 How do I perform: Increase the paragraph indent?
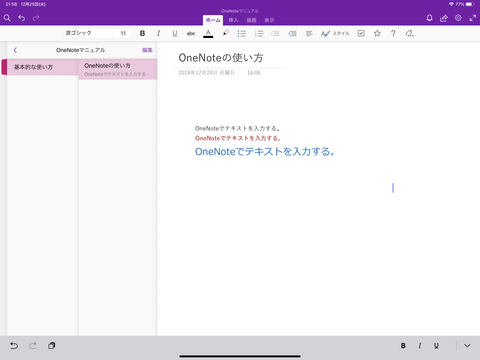292,33
